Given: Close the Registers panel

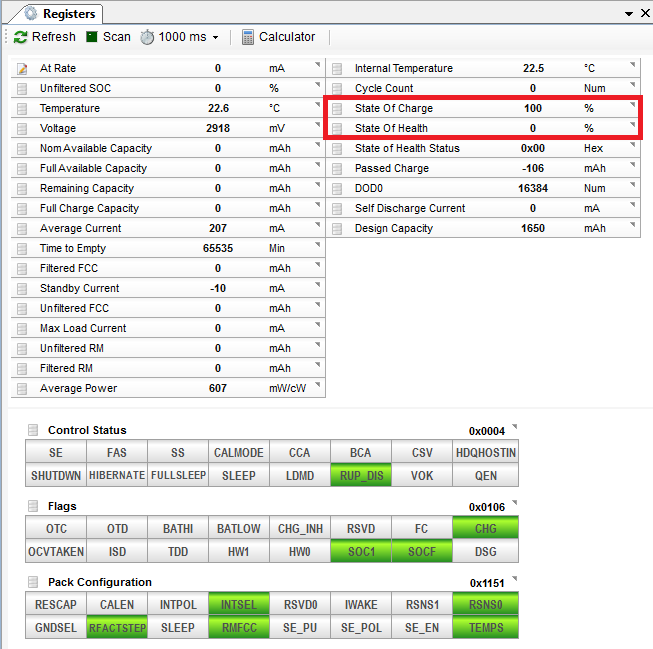Looking at the screenshot, I should 645,13.
